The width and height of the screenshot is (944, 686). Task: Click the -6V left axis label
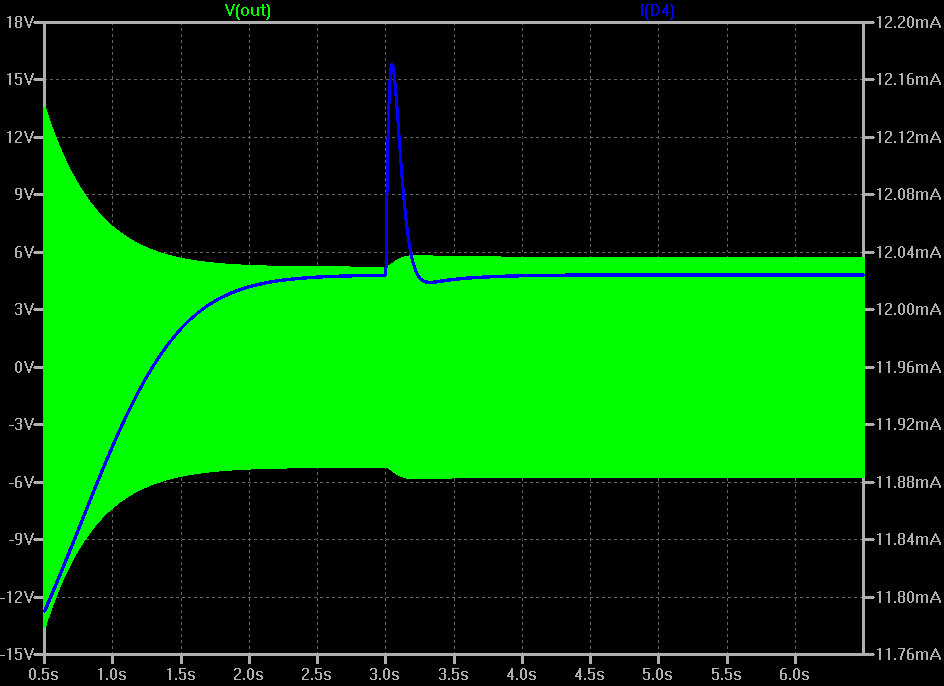(21, 482)
